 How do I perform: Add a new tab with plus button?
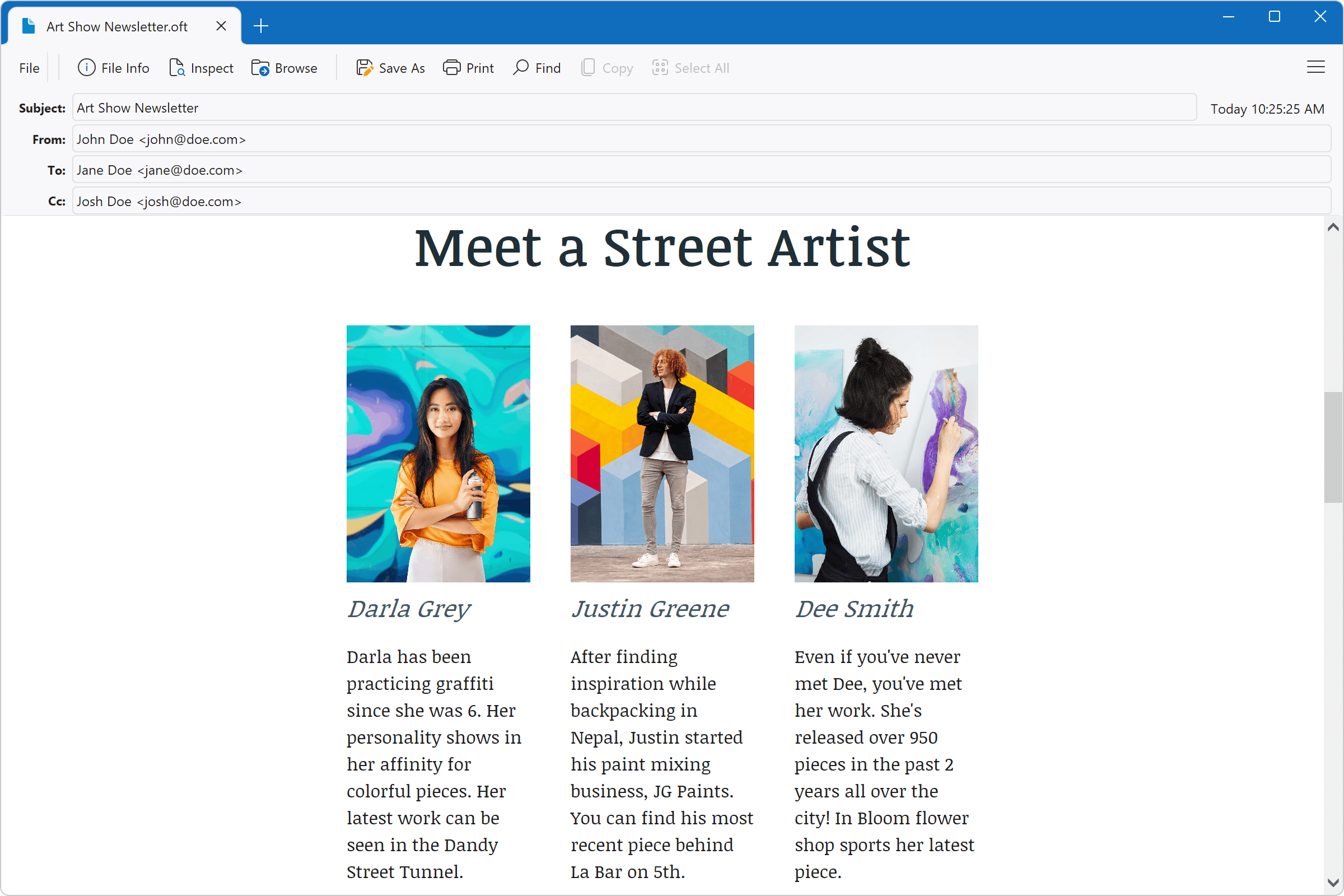(260, 26)
